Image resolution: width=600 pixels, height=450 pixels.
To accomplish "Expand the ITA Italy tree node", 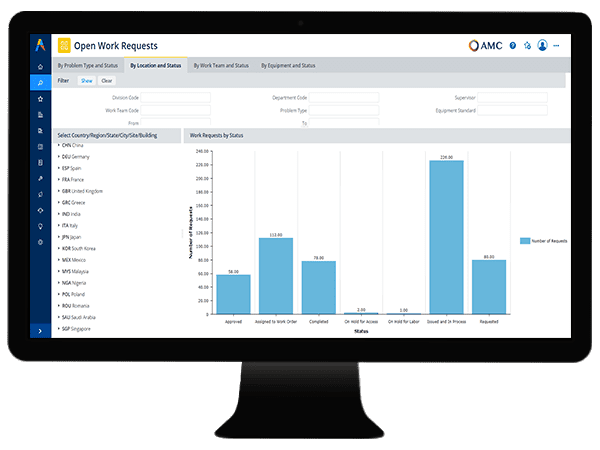I will click(x=59, y=225).
